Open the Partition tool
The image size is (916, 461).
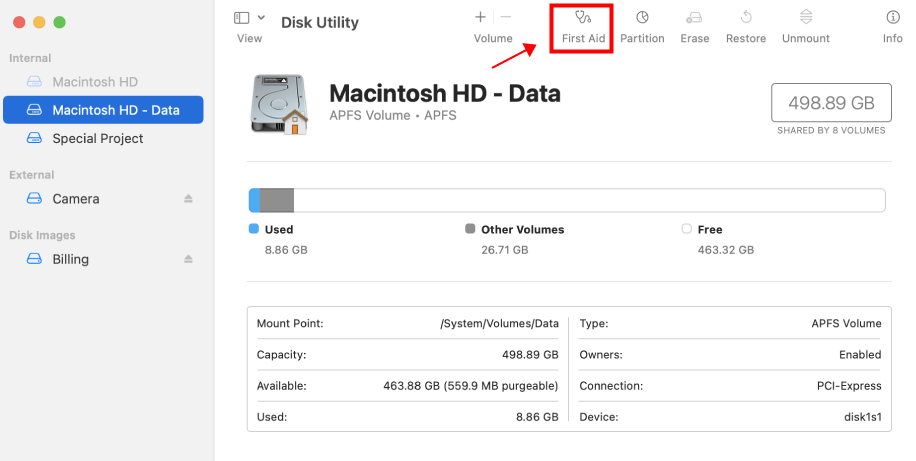[642, 18]
